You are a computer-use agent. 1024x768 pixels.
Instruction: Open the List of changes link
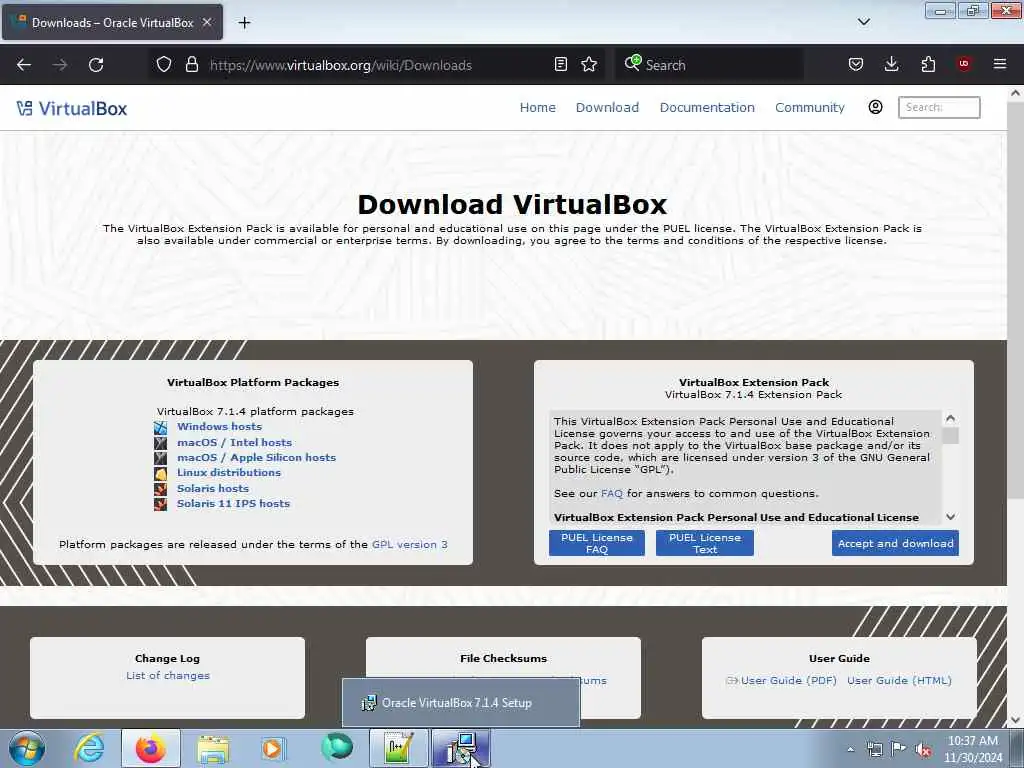pyautogui.click(x=168, y=675)
